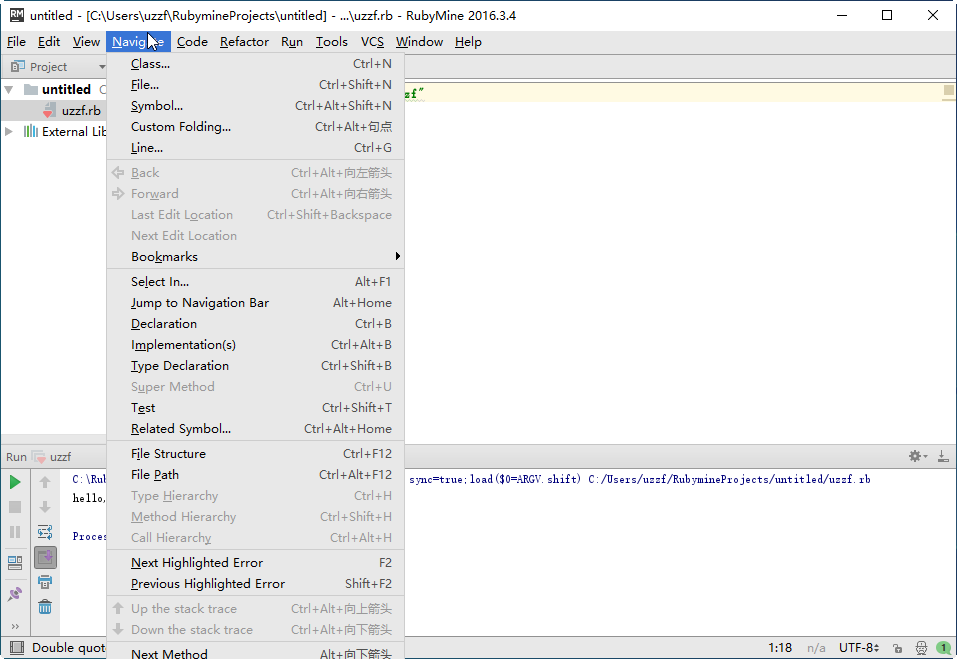Image resolution: width=957 pixels, height=659 pixels.
Task: Click the Up stack trace arrow in Run panel
Action: coord(45,482)
